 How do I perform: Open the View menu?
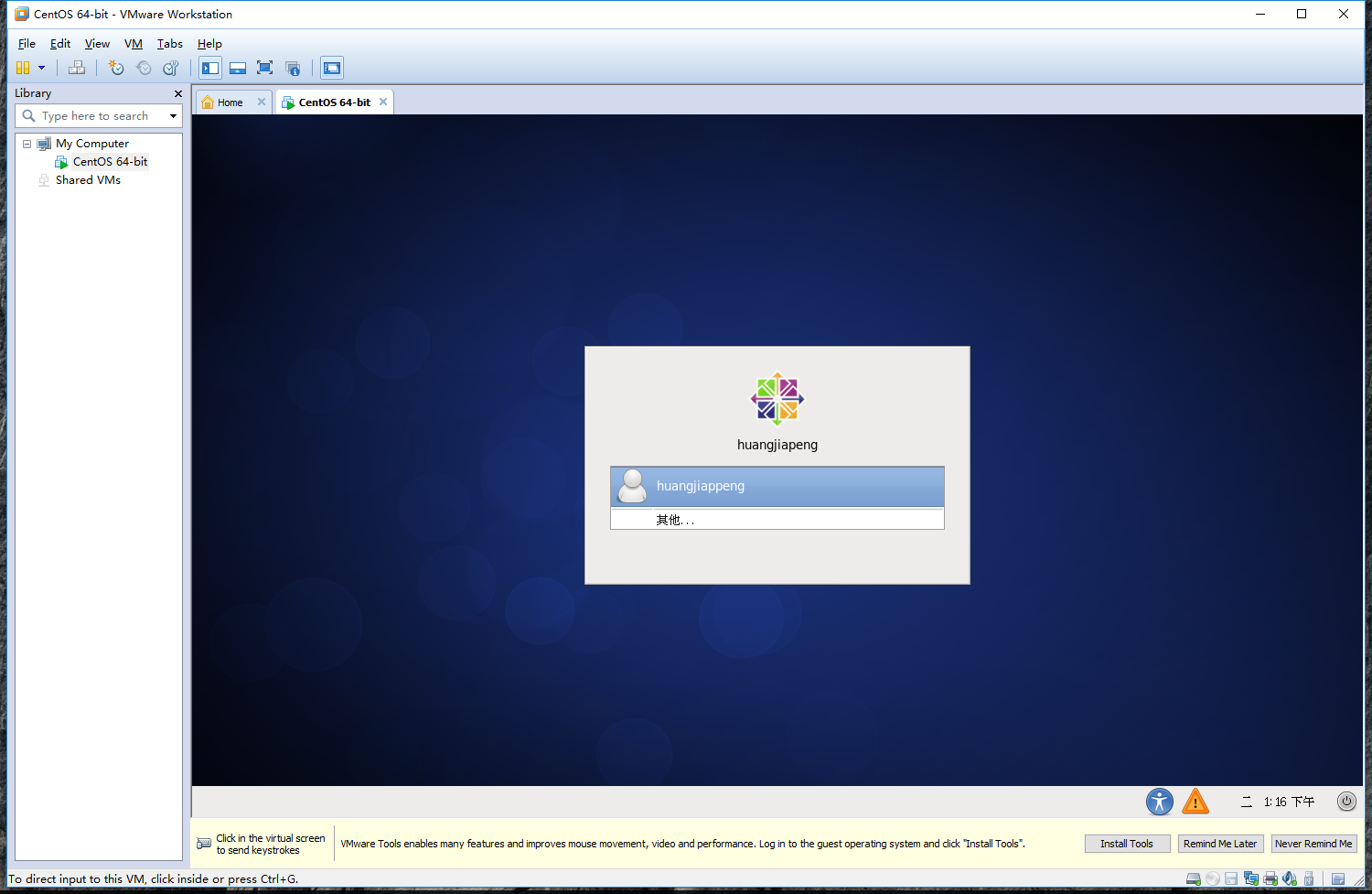97,44
